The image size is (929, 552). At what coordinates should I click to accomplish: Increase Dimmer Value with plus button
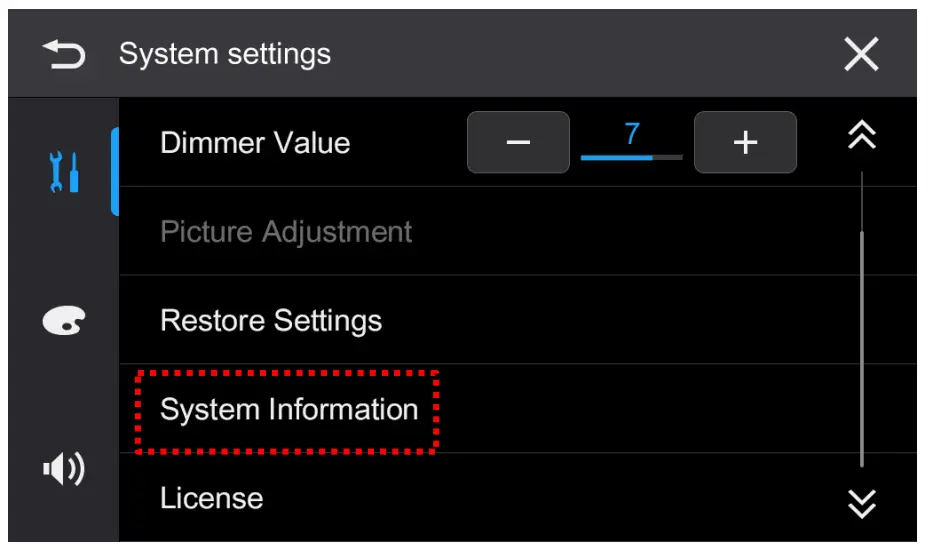point(745,143)
